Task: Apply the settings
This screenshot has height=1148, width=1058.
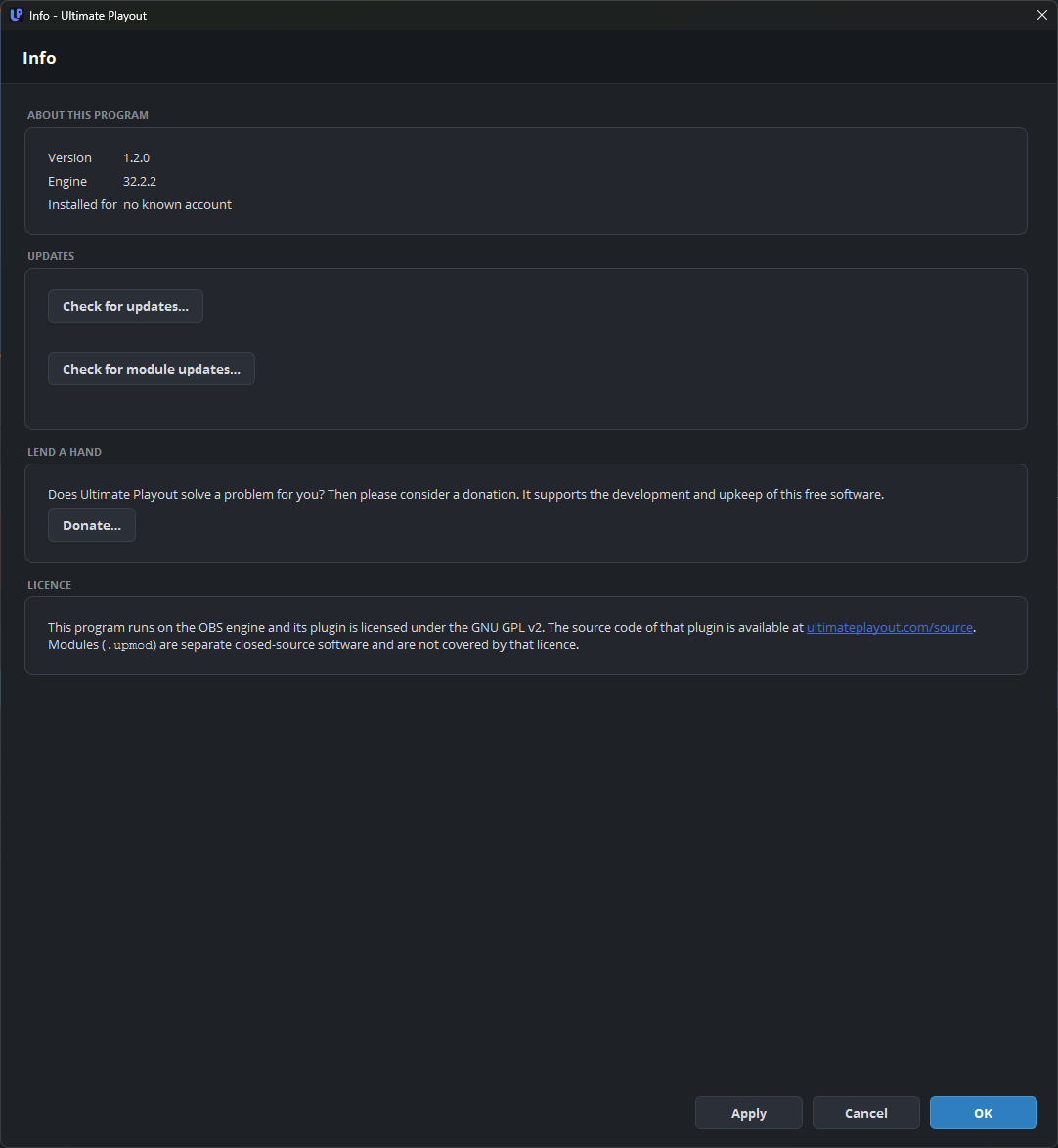Action: [748, 1113]
